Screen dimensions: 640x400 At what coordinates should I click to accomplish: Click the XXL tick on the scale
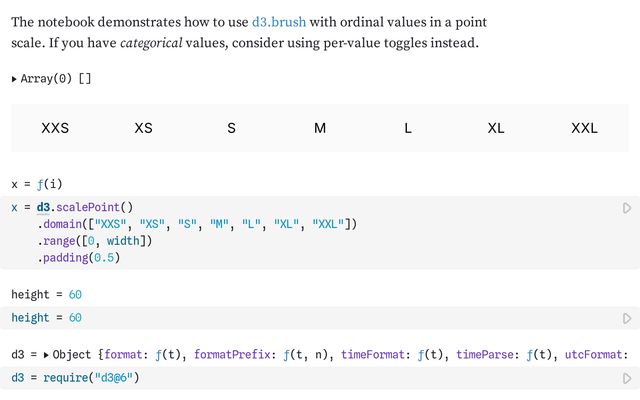584,128
